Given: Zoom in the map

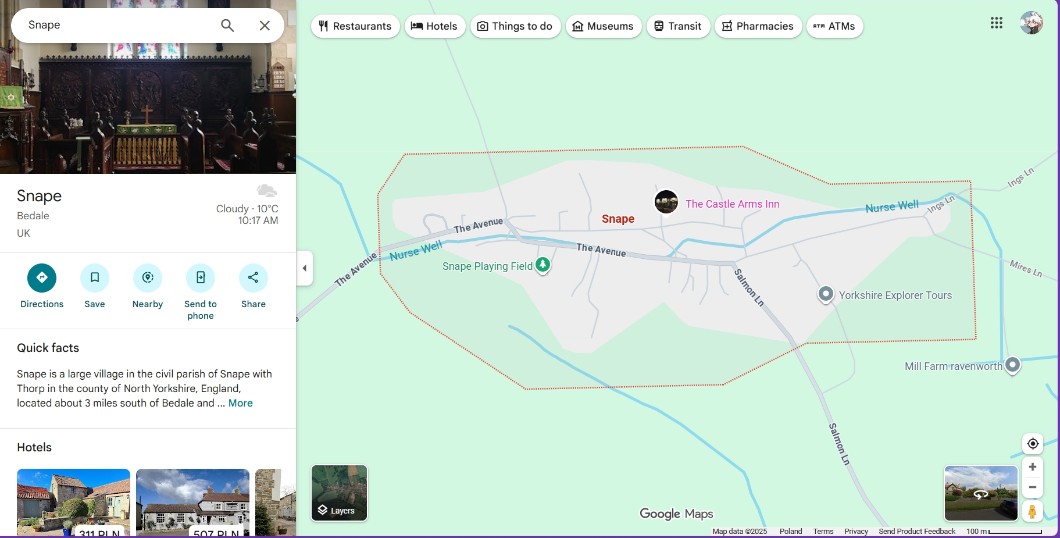Looking at the screenshot, I should (1033, 467).
